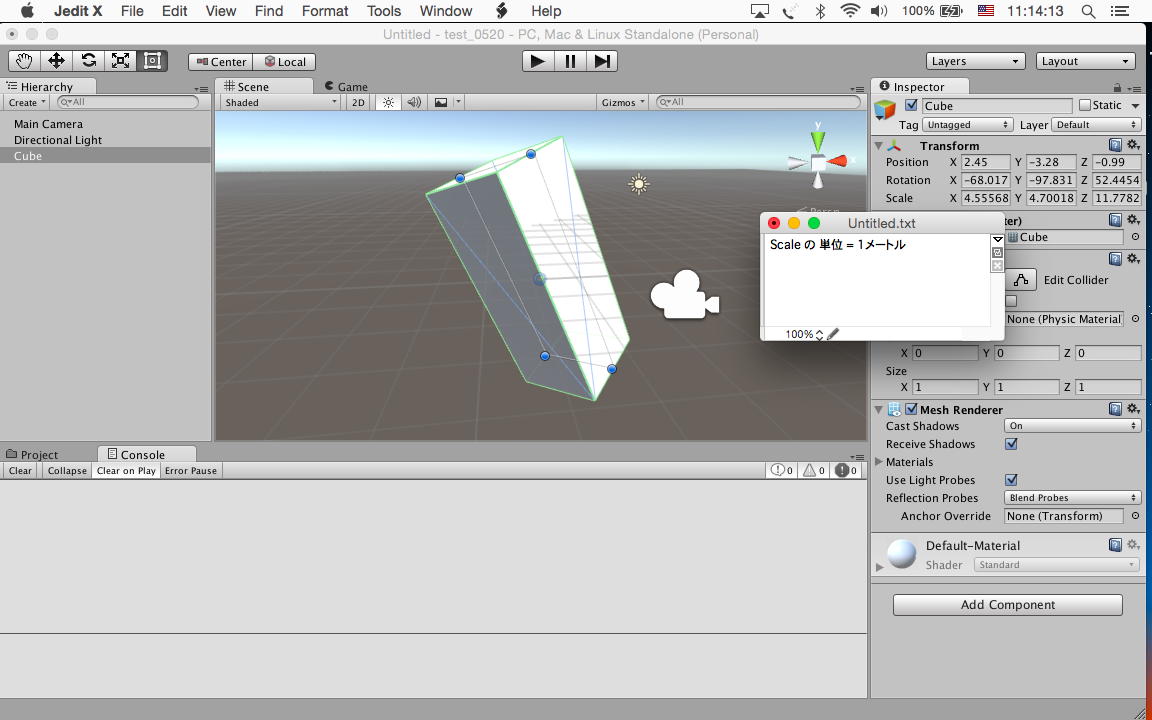Uncheck Receive Shadows checkbox
1152x720 pixels.
[x=1011, y=444]
